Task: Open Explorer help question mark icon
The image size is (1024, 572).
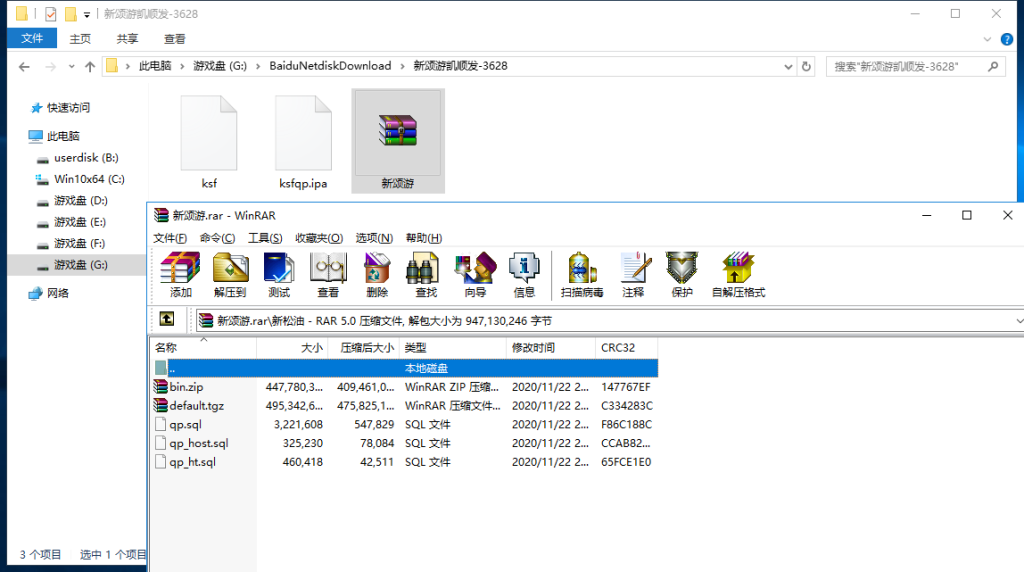Action: (x=1007, y=39)
